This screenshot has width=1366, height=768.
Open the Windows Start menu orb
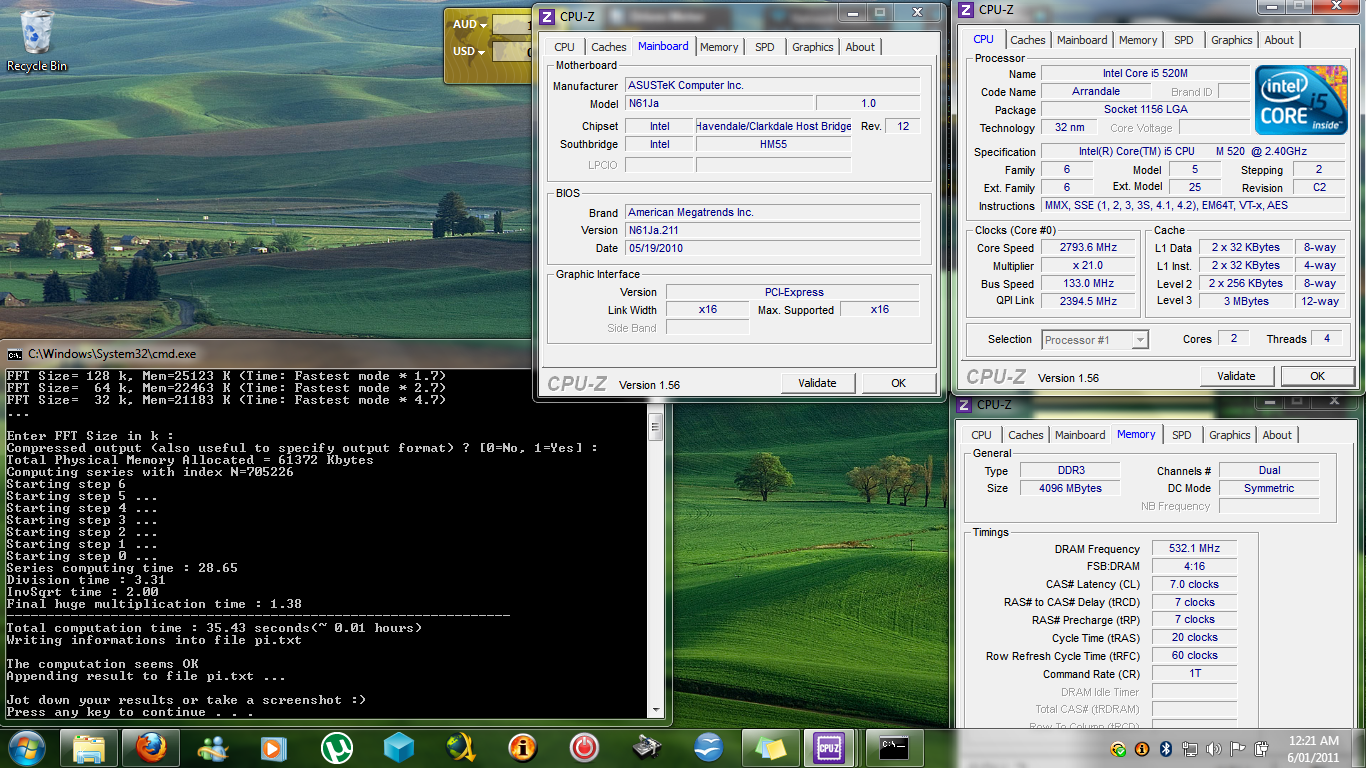(27, 747)
